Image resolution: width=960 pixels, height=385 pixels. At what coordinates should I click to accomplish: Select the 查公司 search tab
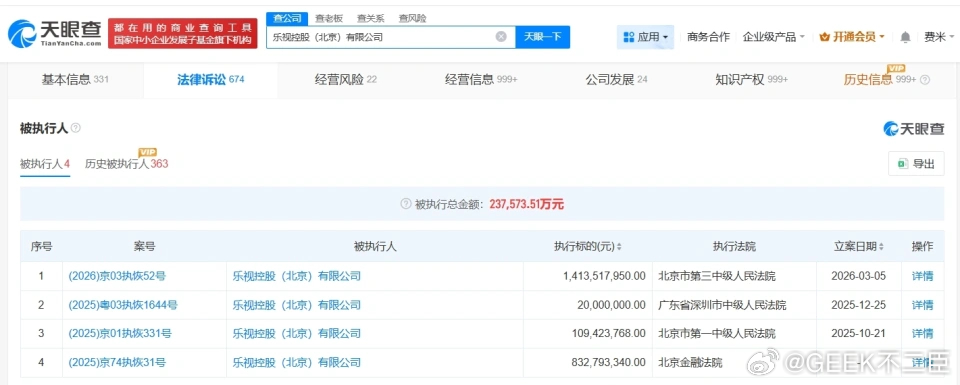pos(287,18)
